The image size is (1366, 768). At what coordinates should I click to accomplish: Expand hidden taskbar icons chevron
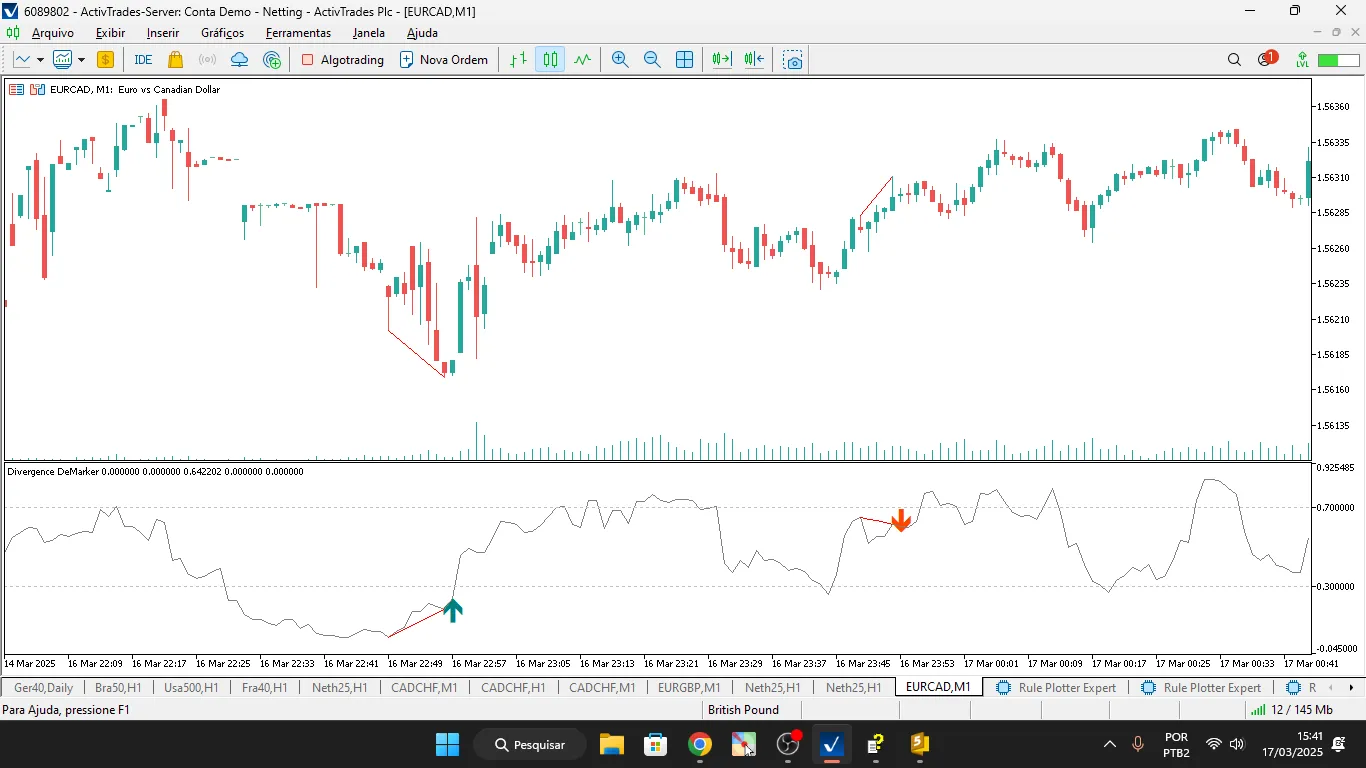[1108, 744]
